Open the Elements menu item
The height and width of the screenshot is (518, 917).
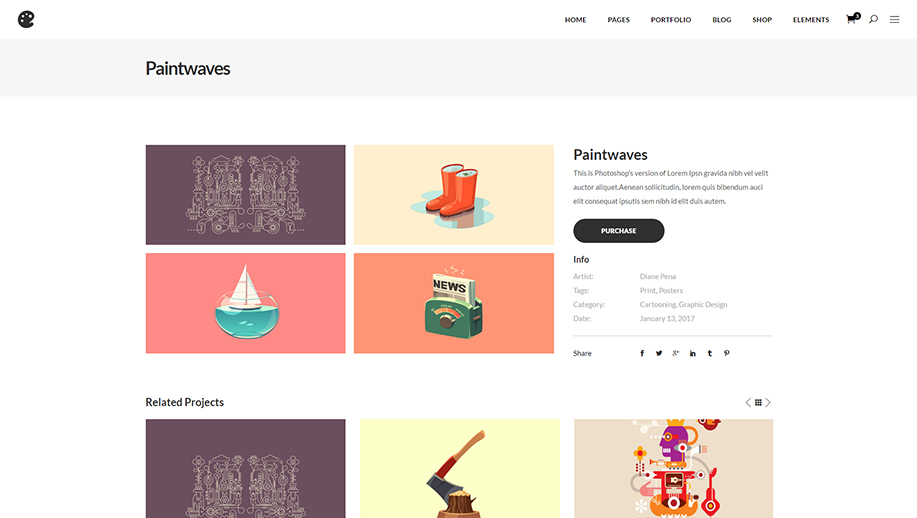pos(811,20)
